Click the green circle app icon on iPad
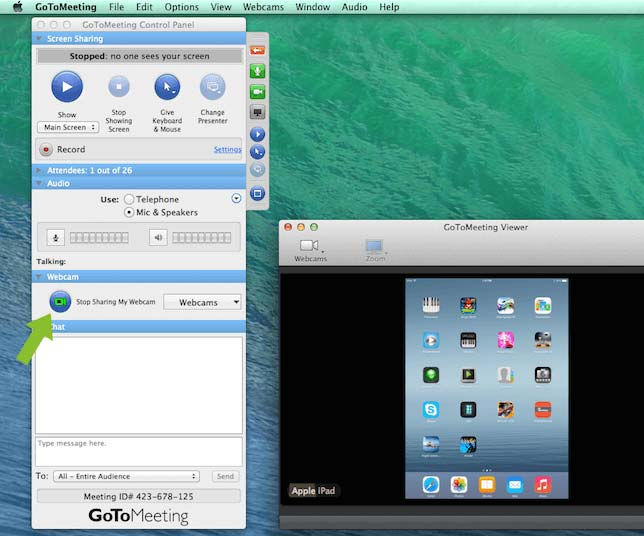 click(431, 375)
